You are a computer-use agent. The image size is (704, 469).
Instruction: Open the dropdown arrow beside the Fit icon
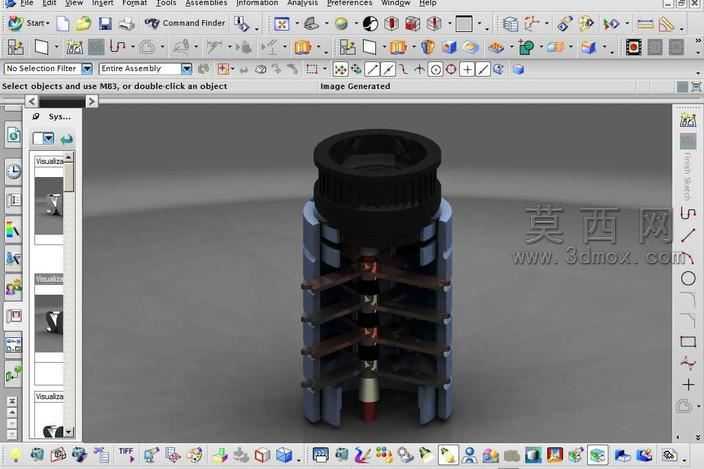point(297,23)
